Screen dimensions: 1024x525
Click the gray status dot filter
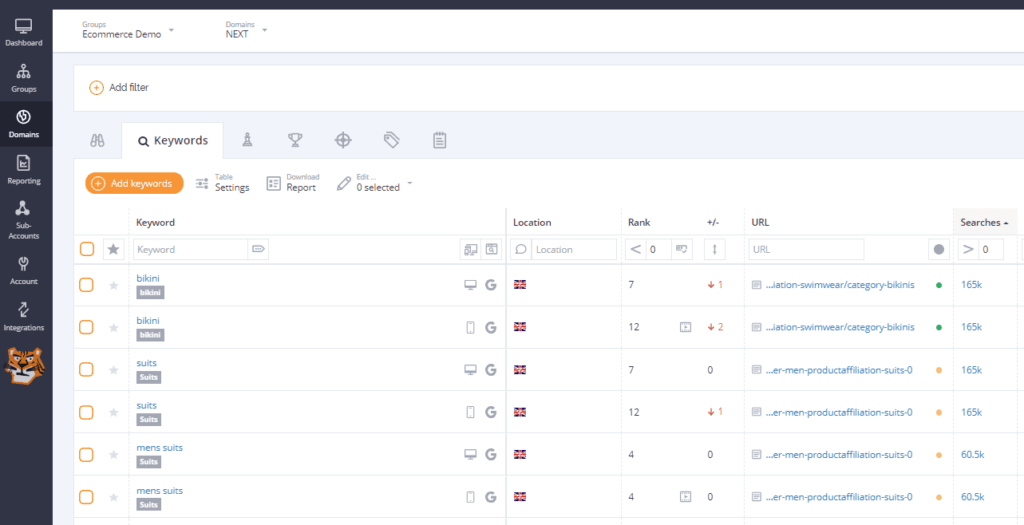938,249
